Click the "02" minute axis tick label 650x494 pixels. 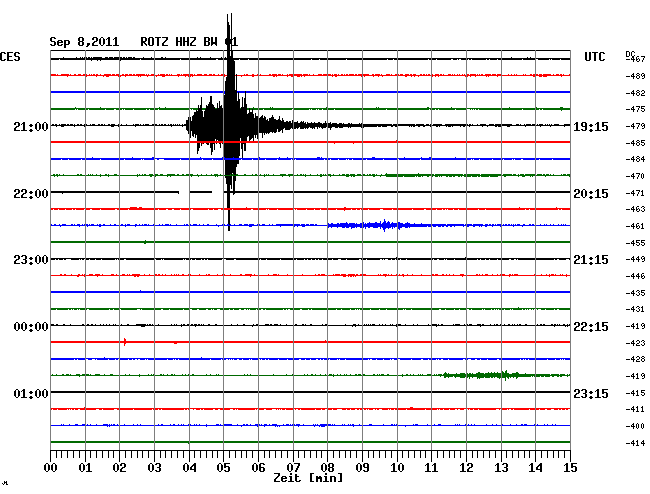(x=119, y=468)
